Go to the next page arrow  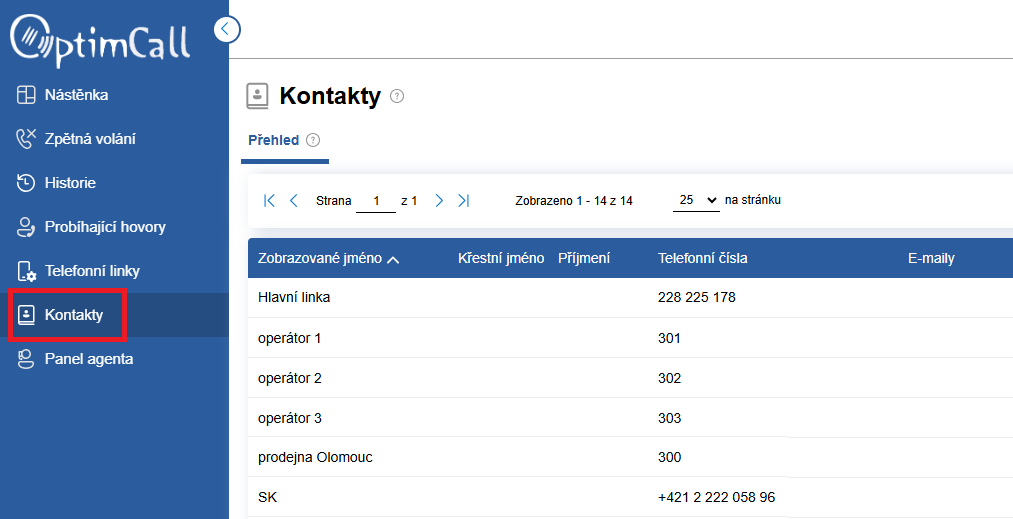(439, 201)
